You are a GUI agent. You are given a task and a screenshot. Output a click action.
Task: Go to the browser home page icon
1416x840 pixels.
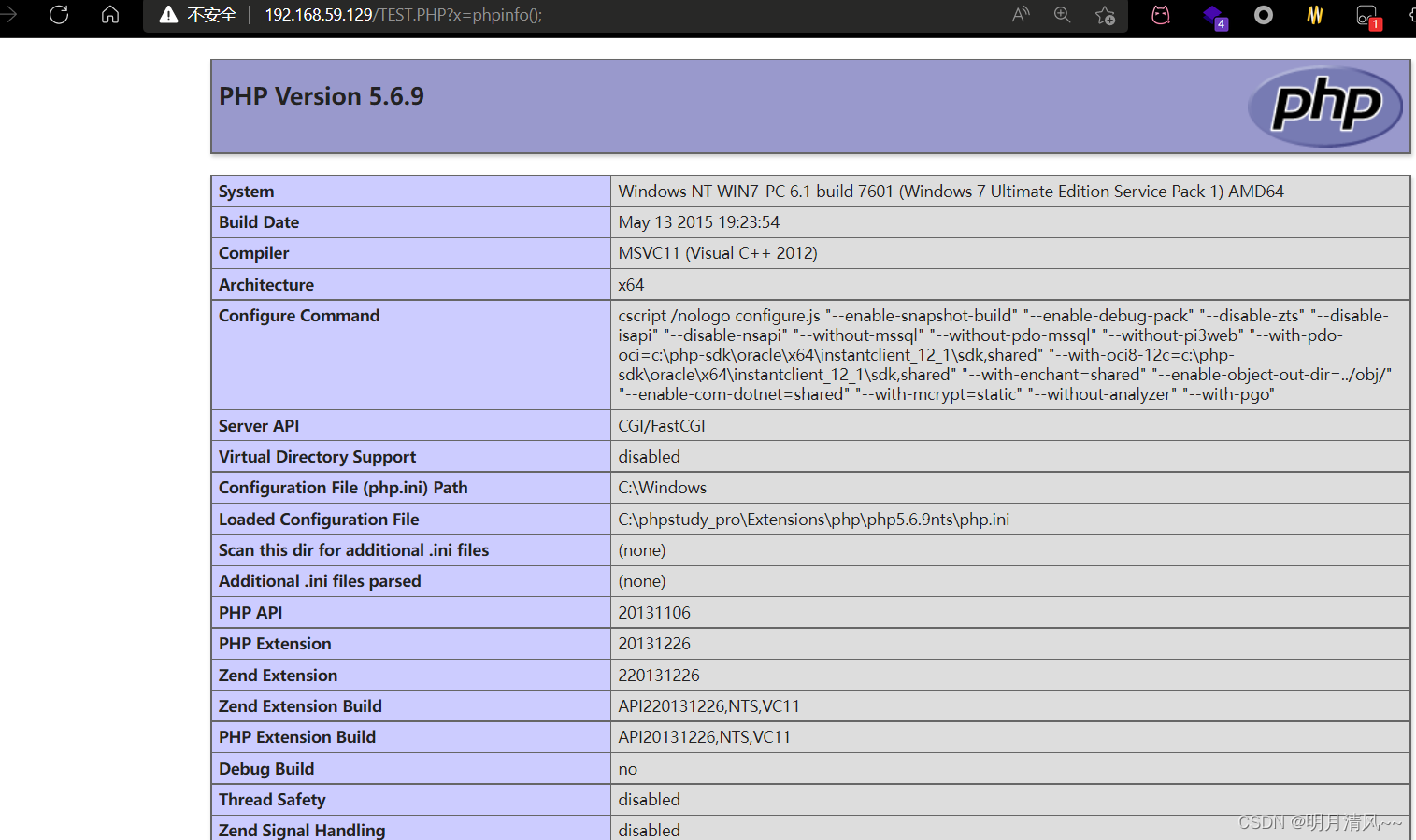[x=110, y=15]
